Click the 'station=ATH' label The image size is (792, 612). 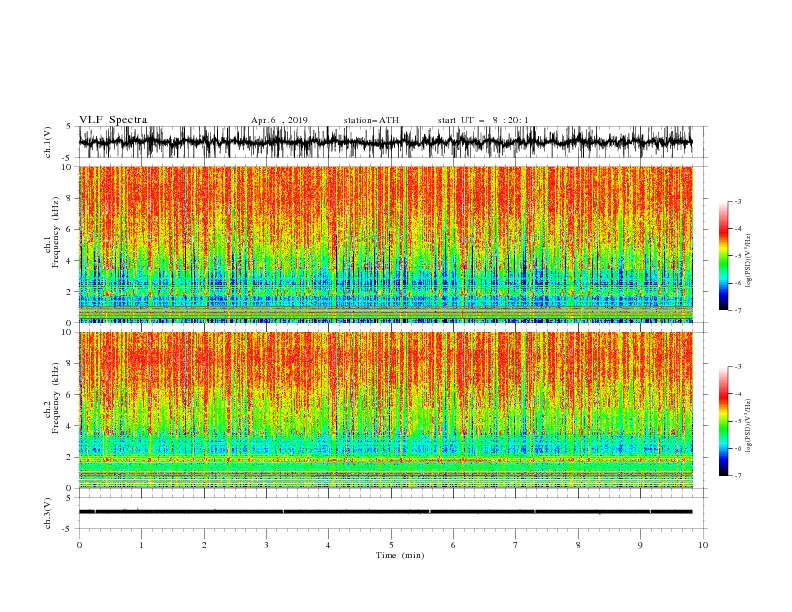coord(371,120)
